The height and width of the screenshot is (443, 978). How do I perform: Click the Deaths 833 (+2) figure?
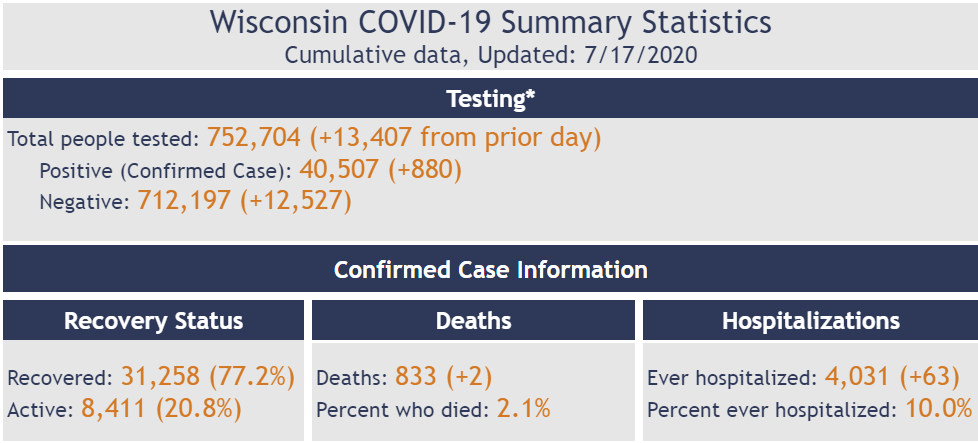(443, 377)
